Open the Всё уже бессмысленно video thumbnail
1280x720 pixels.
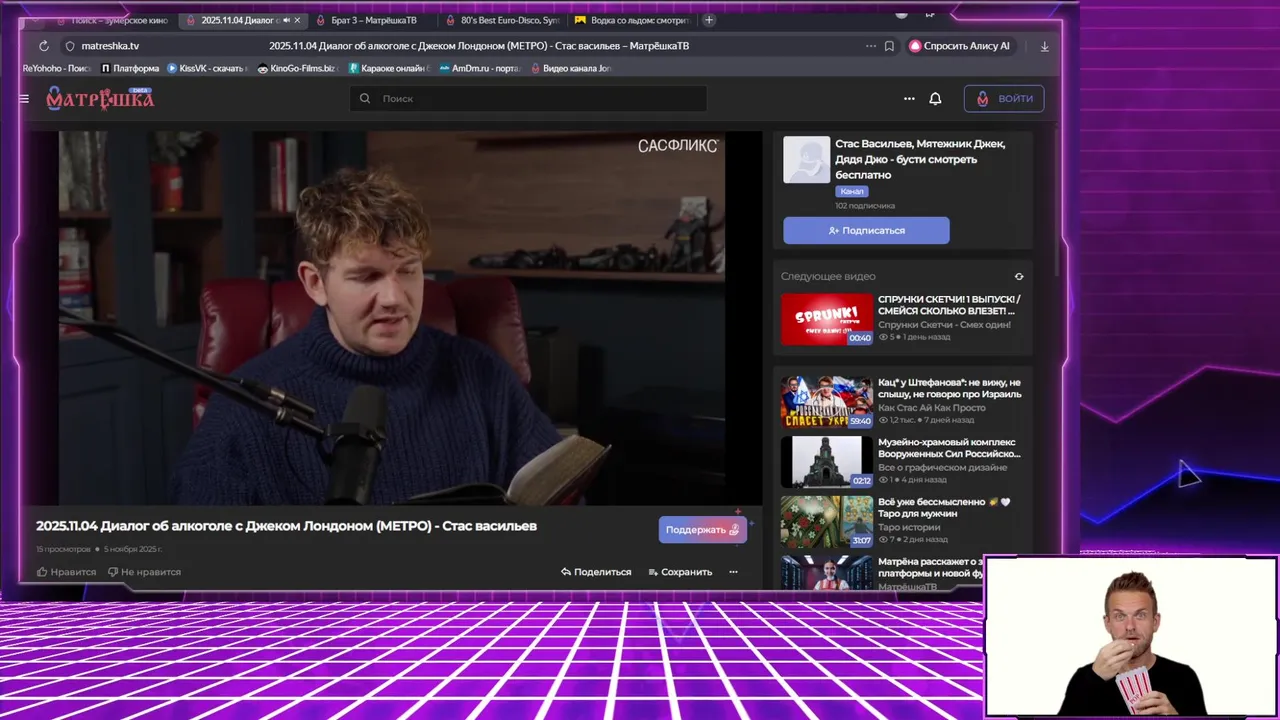[x=826, y=522]
